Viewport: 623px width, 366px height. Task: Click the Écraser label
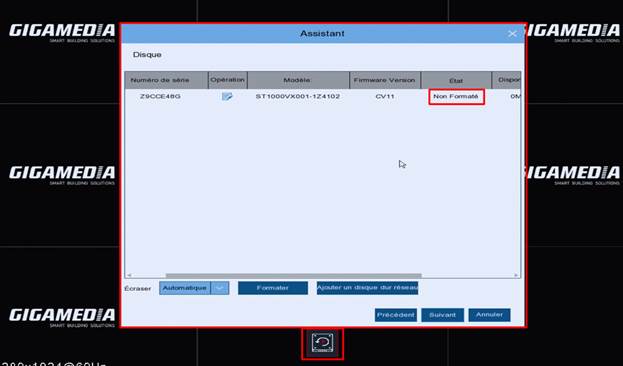click(137, 289)
